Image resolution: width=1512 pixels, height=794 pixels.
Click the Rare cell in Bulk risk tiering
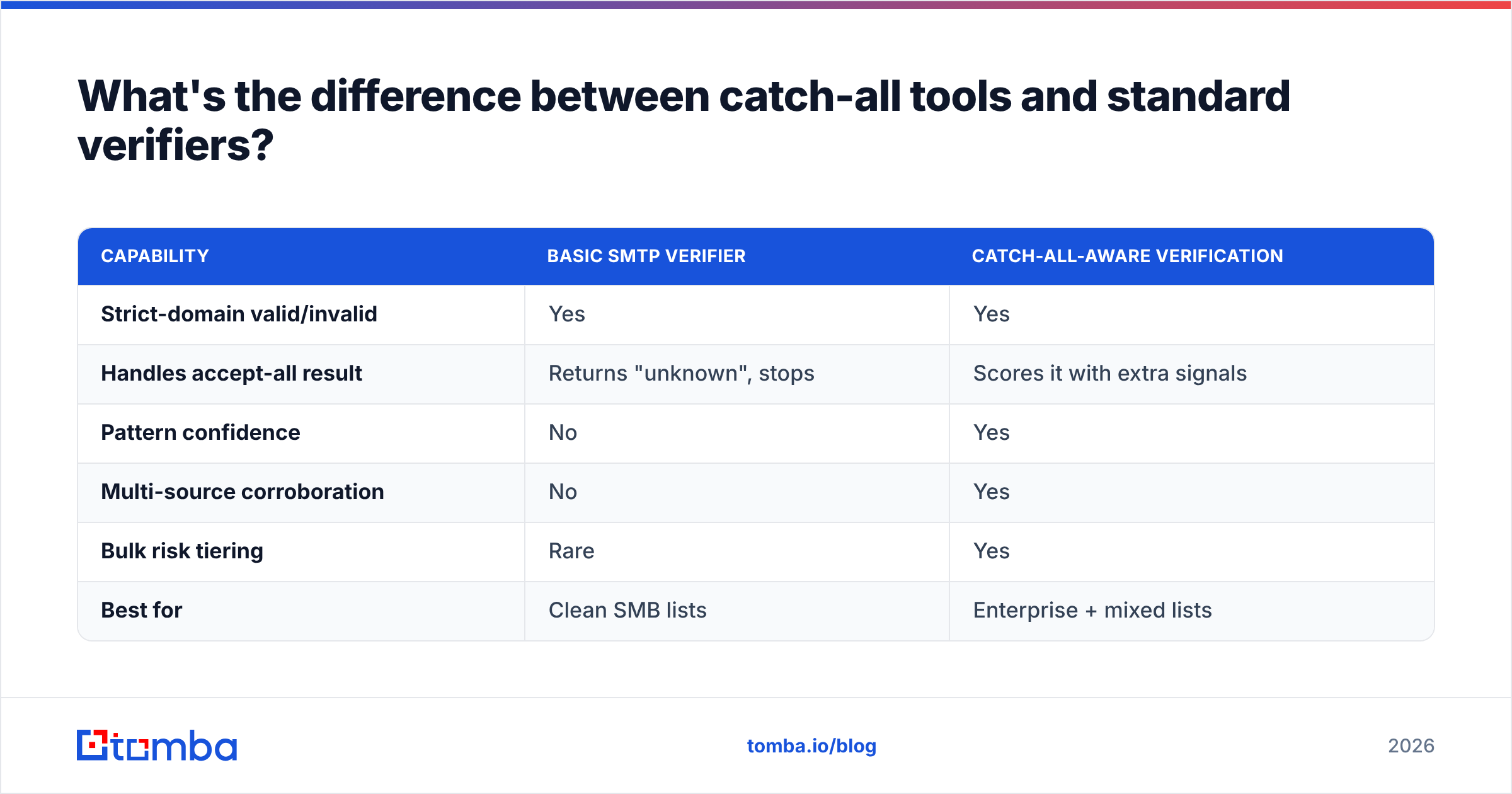click(x=571, y=551)
